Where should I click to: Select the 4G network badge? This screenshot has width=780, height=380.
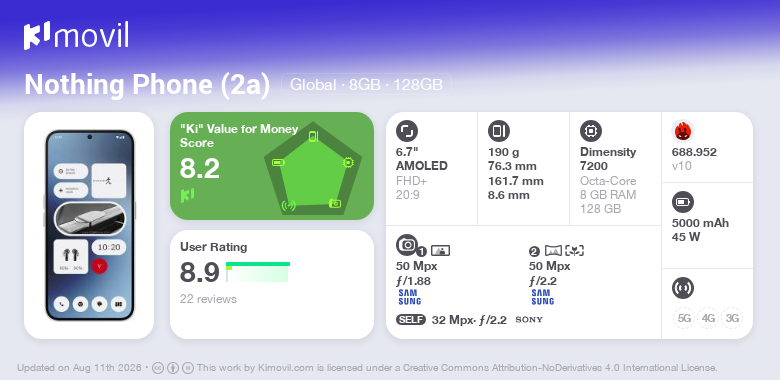point(708,318)
